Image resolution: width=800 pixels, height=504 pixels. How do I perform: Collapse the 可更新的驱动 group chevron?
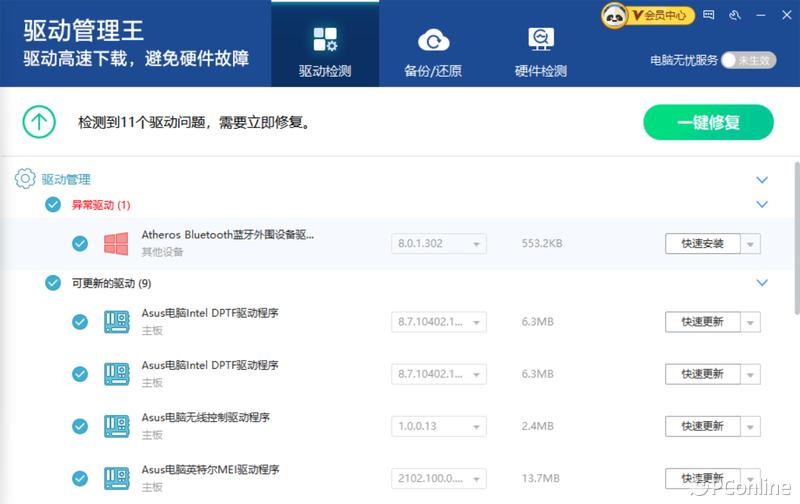(x=762, y=283)
